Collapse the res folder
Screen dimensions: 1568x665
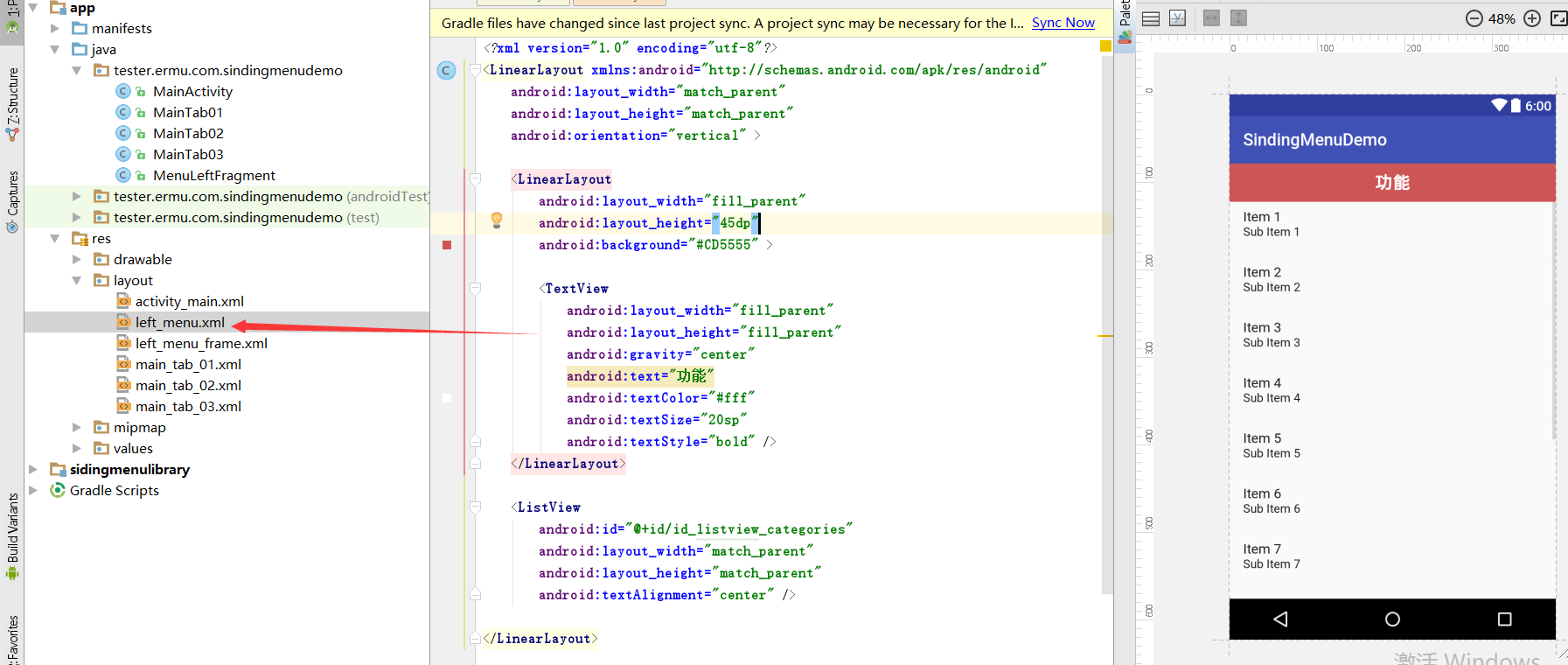click(55, 238)
